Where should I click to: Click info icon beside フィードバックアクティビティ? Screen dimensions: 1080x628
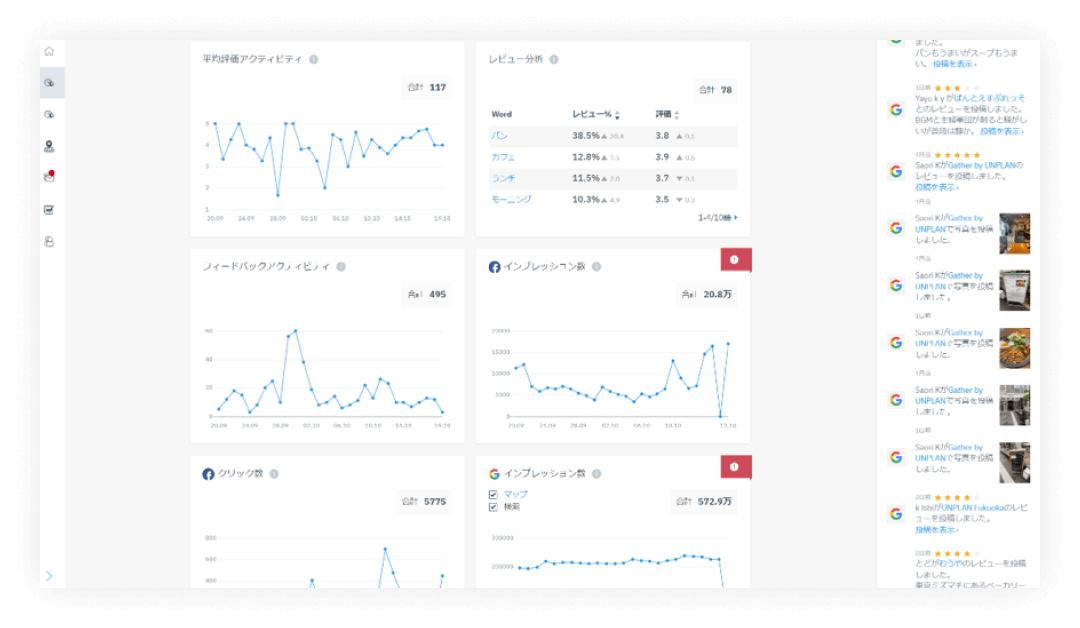341,267
